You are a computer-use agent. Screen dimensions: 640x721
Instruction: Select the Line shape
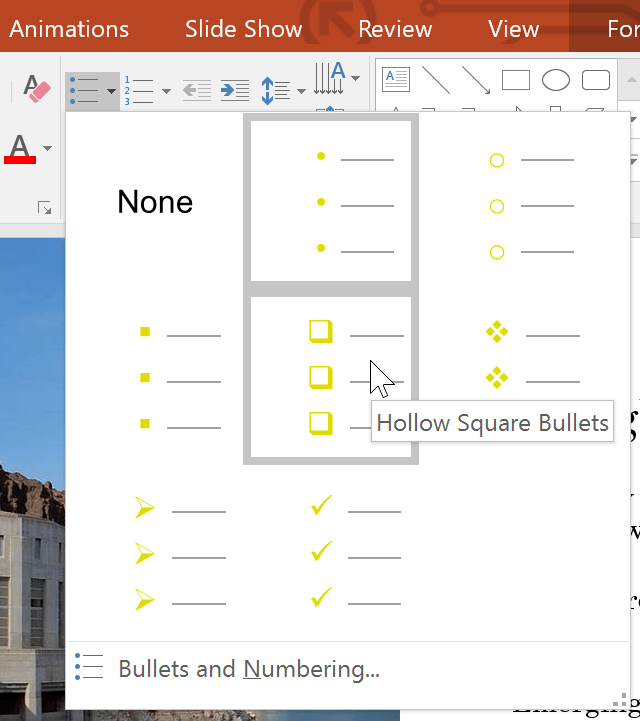pos(436,80)
